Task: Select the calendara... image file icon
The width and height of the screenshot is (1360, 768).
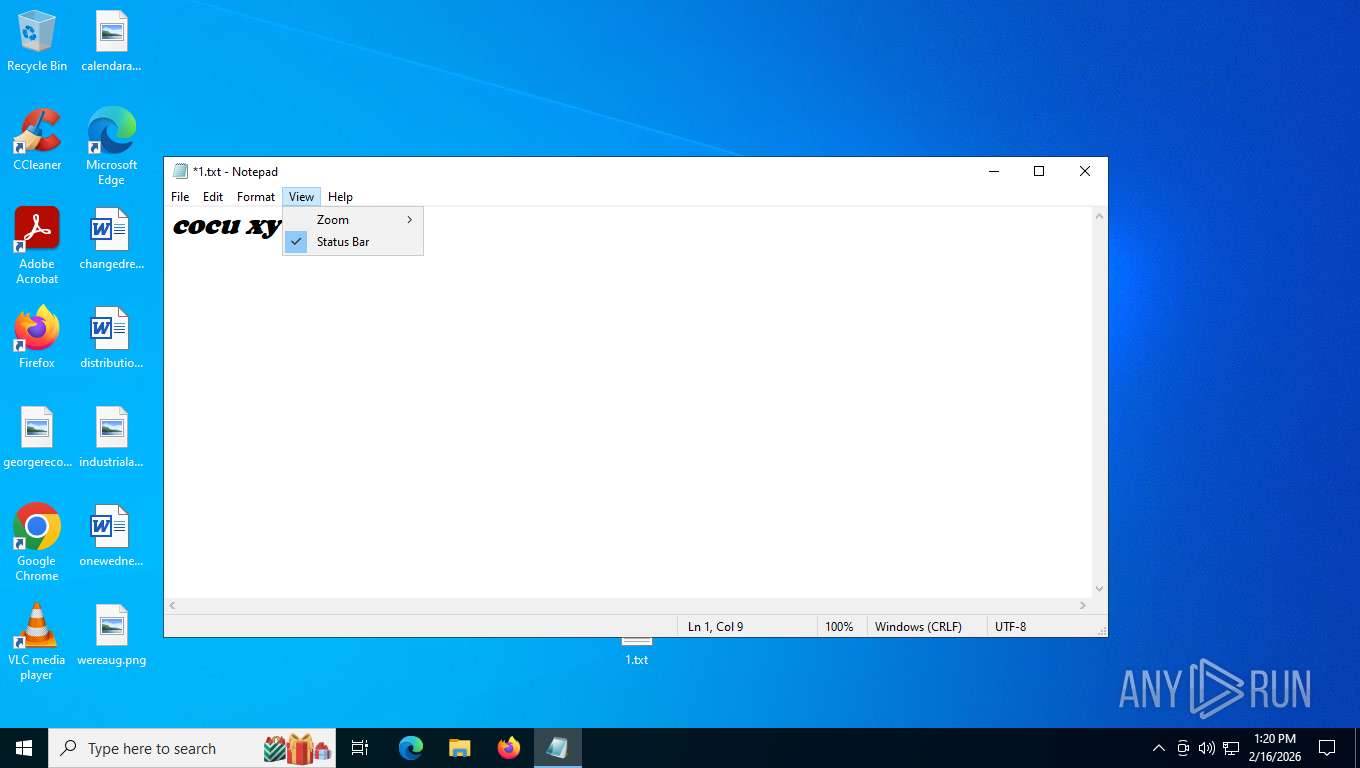Action: (x=111, y=41)
